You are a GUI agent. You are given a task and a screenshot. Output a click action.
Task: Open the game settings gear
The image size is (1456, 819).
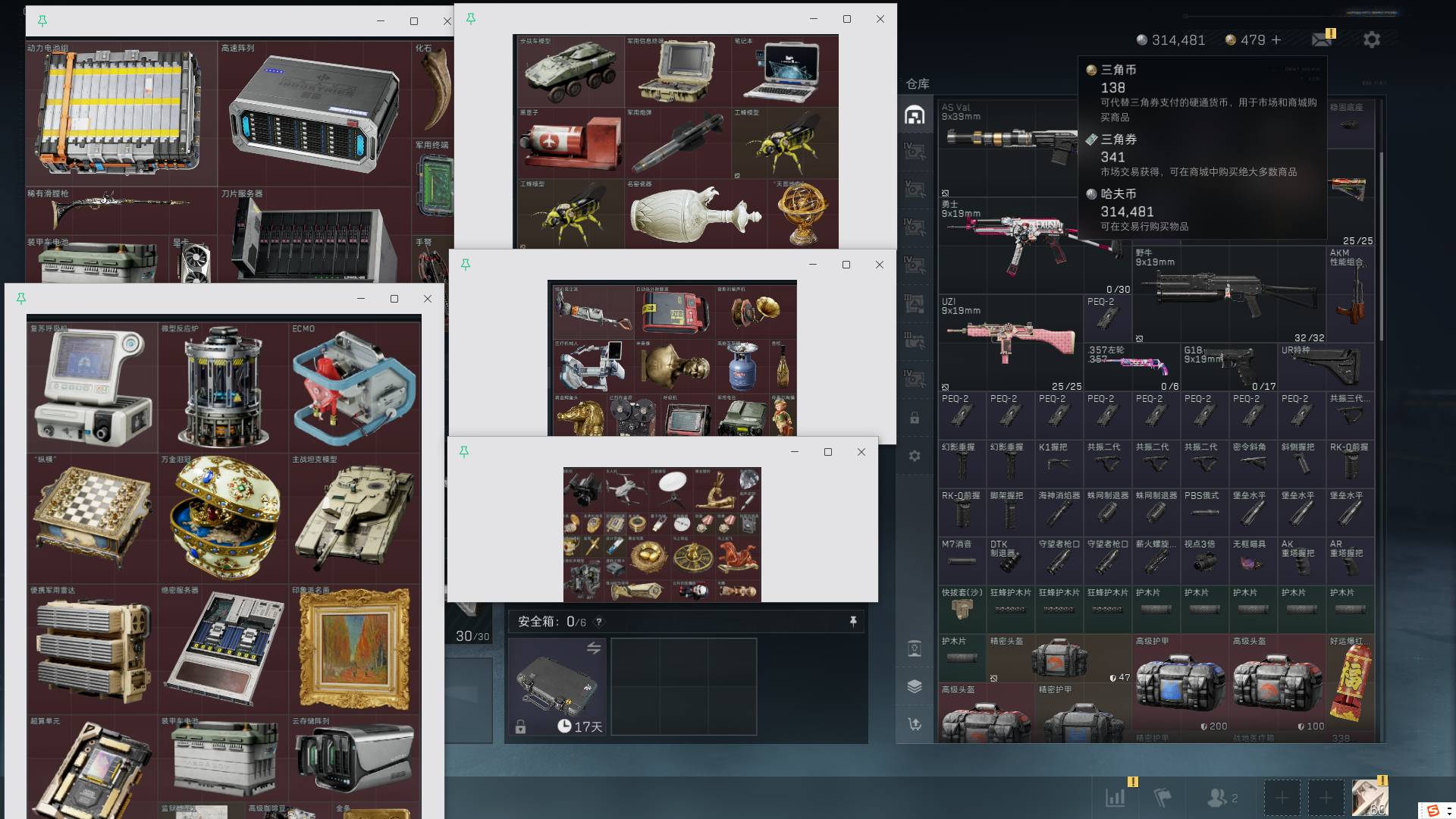[x=1371, y=39]
